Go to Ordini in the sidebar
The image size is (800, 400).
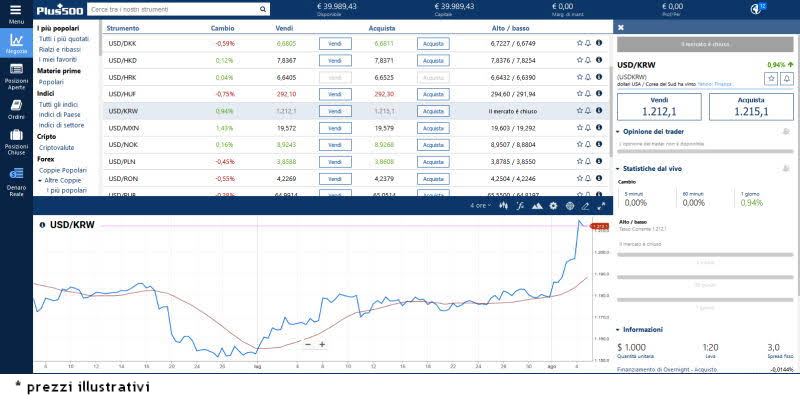coord(16,108)
